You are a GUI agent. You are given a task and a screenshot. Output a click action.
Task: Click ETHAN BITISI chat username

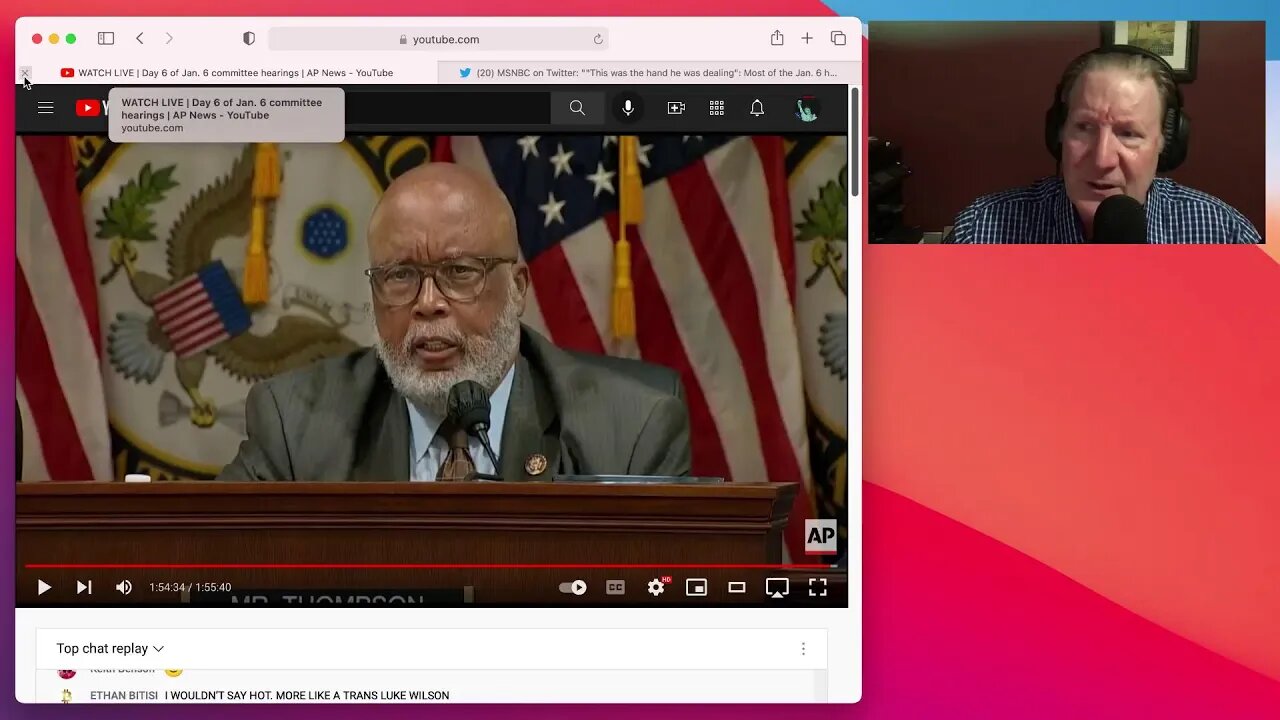click(x=124, y=696)
